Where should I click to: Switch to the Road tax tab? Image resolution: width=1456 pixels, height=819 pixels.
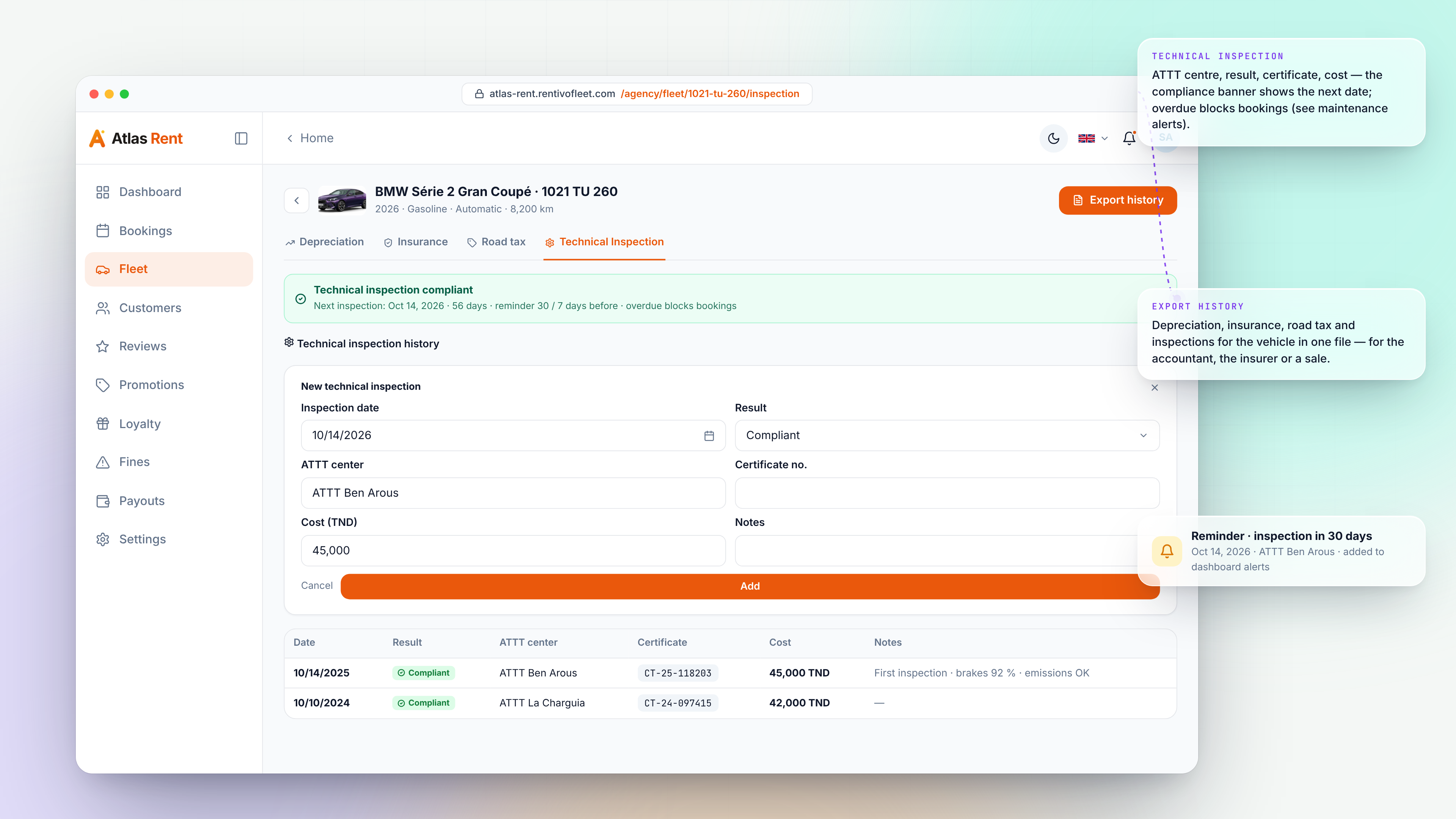pyautogui.click(x=496, y=242)
